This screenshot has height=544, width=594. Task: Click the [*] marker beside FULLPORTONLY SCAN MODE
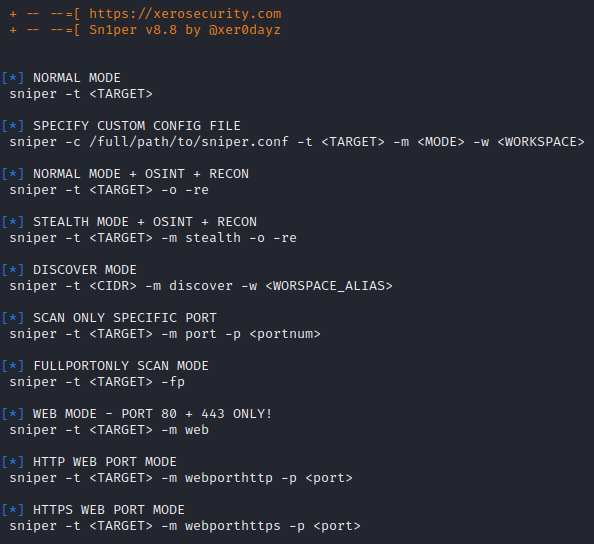click(13, 366)
